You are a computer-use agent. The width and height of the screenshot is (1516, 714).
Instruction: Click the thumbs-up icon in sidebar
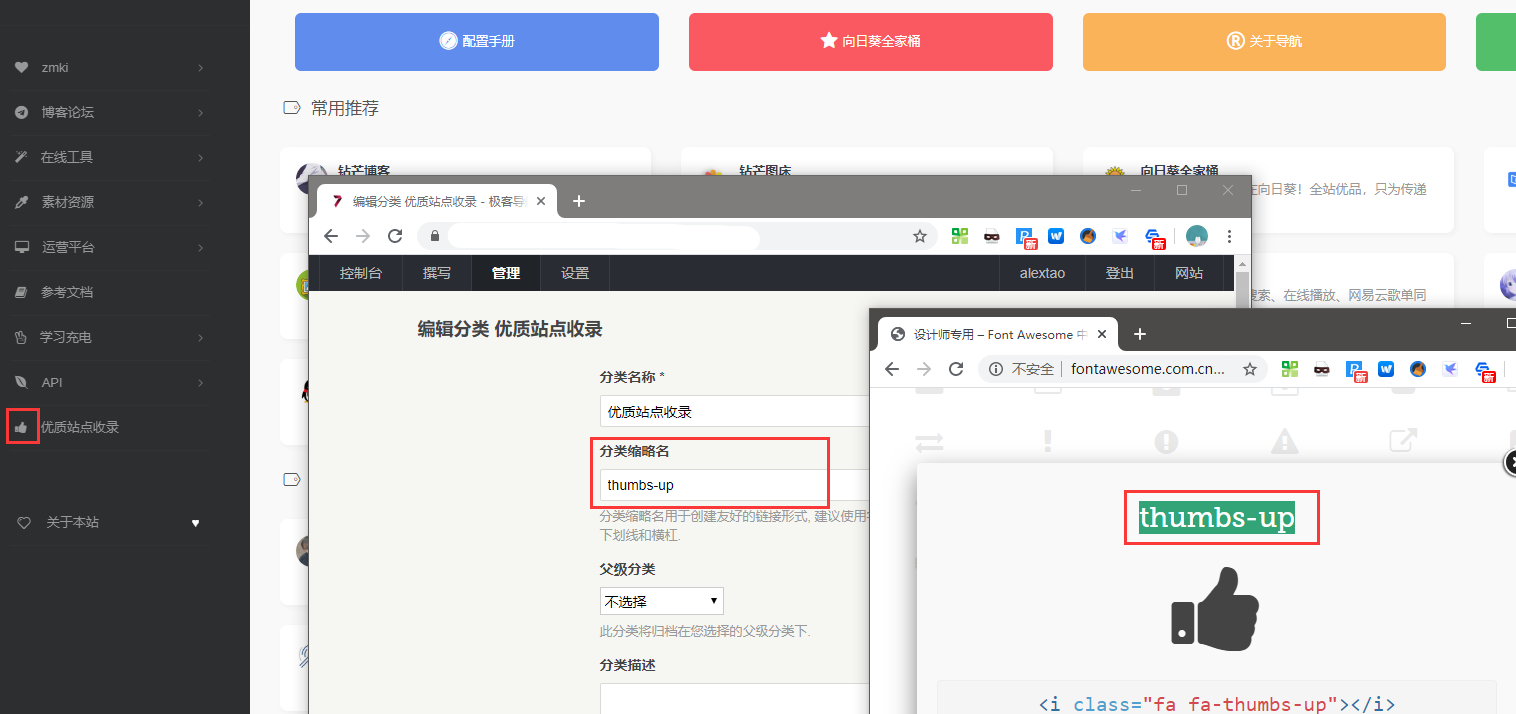click(x=21, y=427)
